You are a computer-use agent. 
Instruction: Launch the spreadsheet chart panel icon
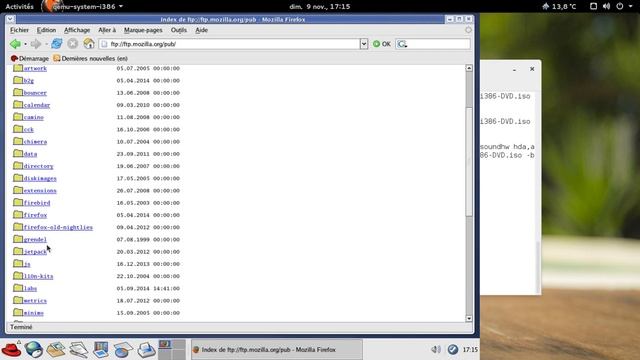[123, 350]
